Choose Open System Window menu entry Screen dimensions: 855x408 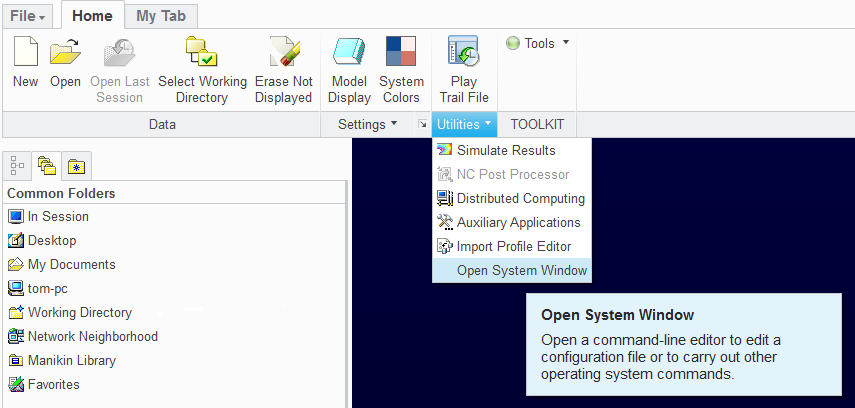tap(511, 271)
